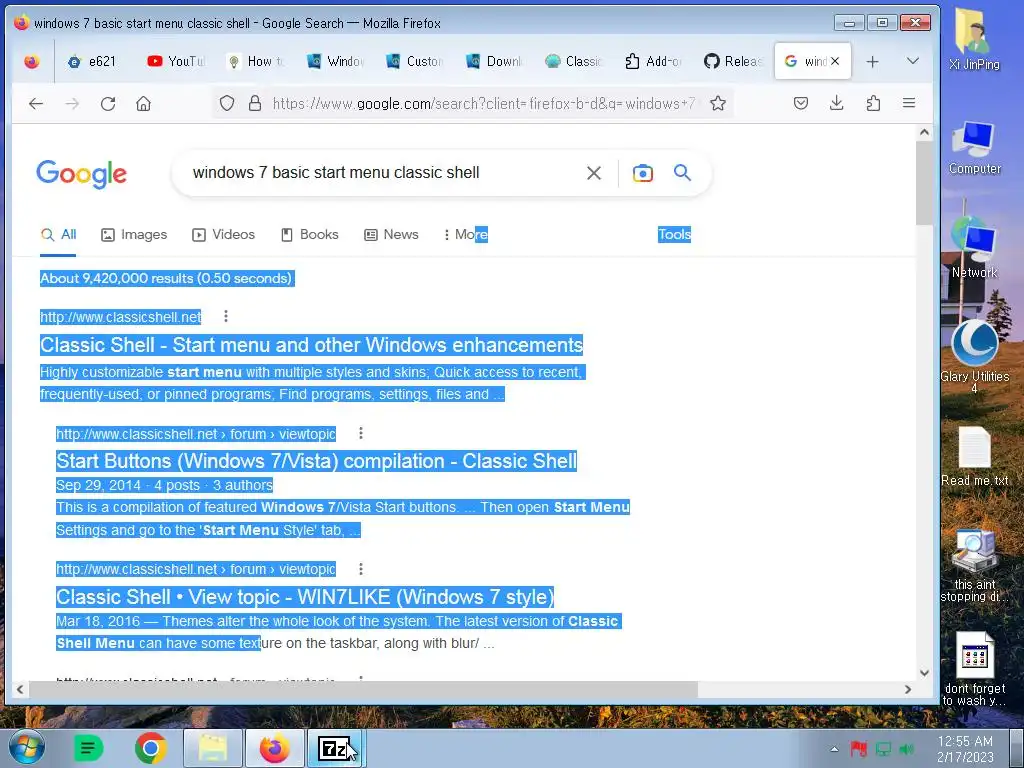
Task: Submit search with the magnifier icon
Action: pos(682,172)
